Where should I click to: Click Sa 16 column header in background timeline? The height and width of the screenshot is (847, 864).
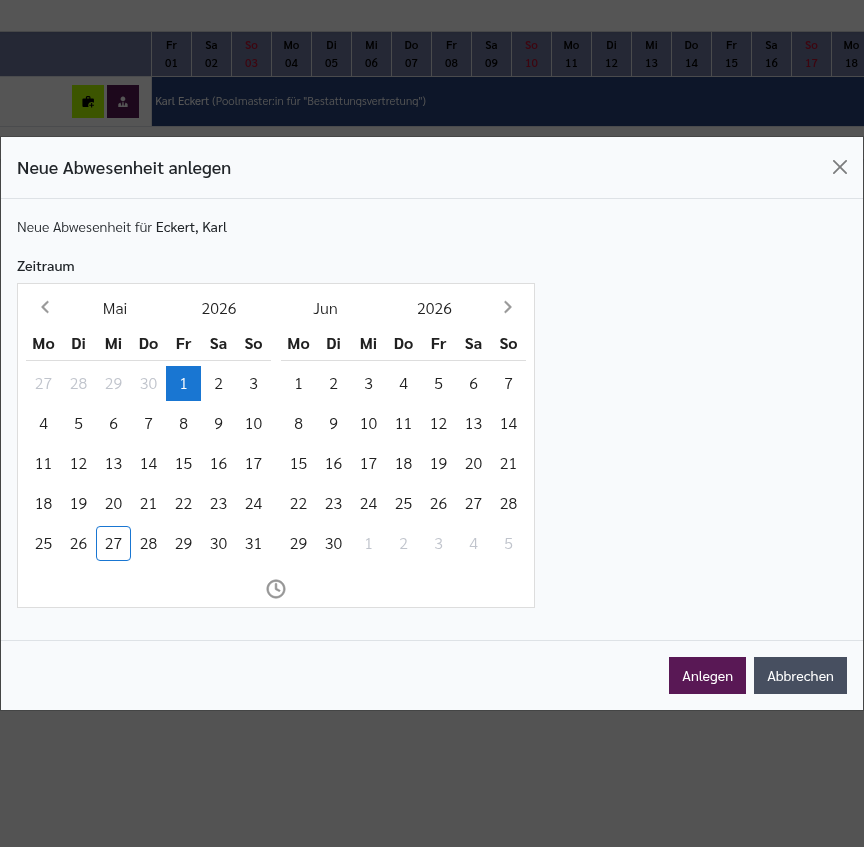coord(771,54)
